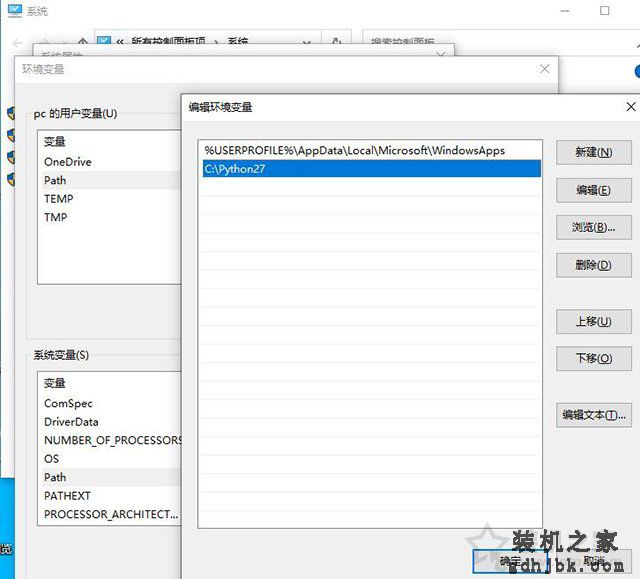Screen dimensions: 640x579
Task: Select NUMBER_OF_PROCESSORS system variable
Action: 110,440
